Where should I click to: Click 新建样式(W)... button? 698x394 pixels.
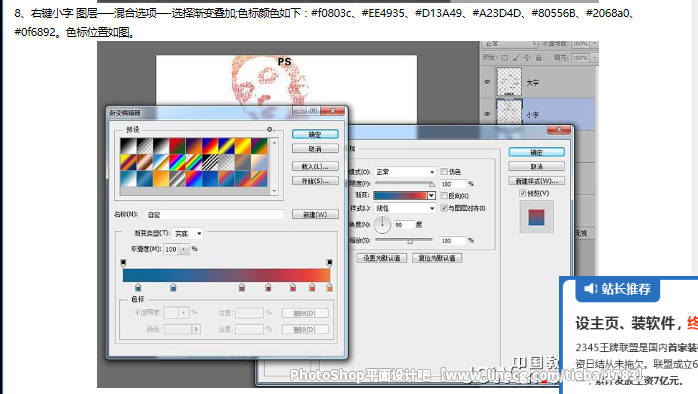[x=536, y=181]
